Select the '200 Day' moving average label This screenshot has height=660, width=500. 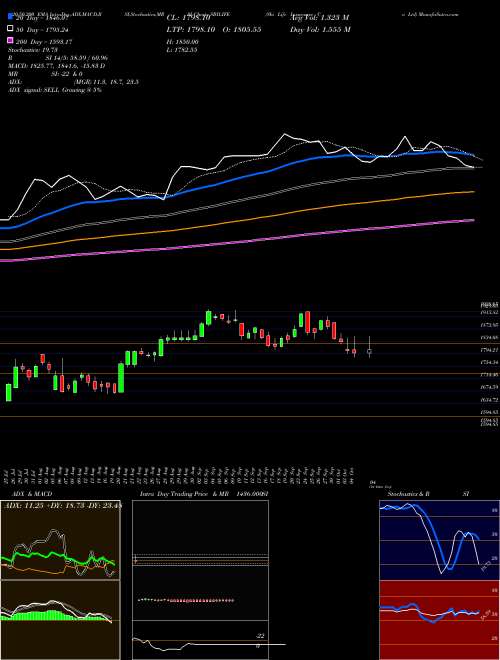[44, 41]
